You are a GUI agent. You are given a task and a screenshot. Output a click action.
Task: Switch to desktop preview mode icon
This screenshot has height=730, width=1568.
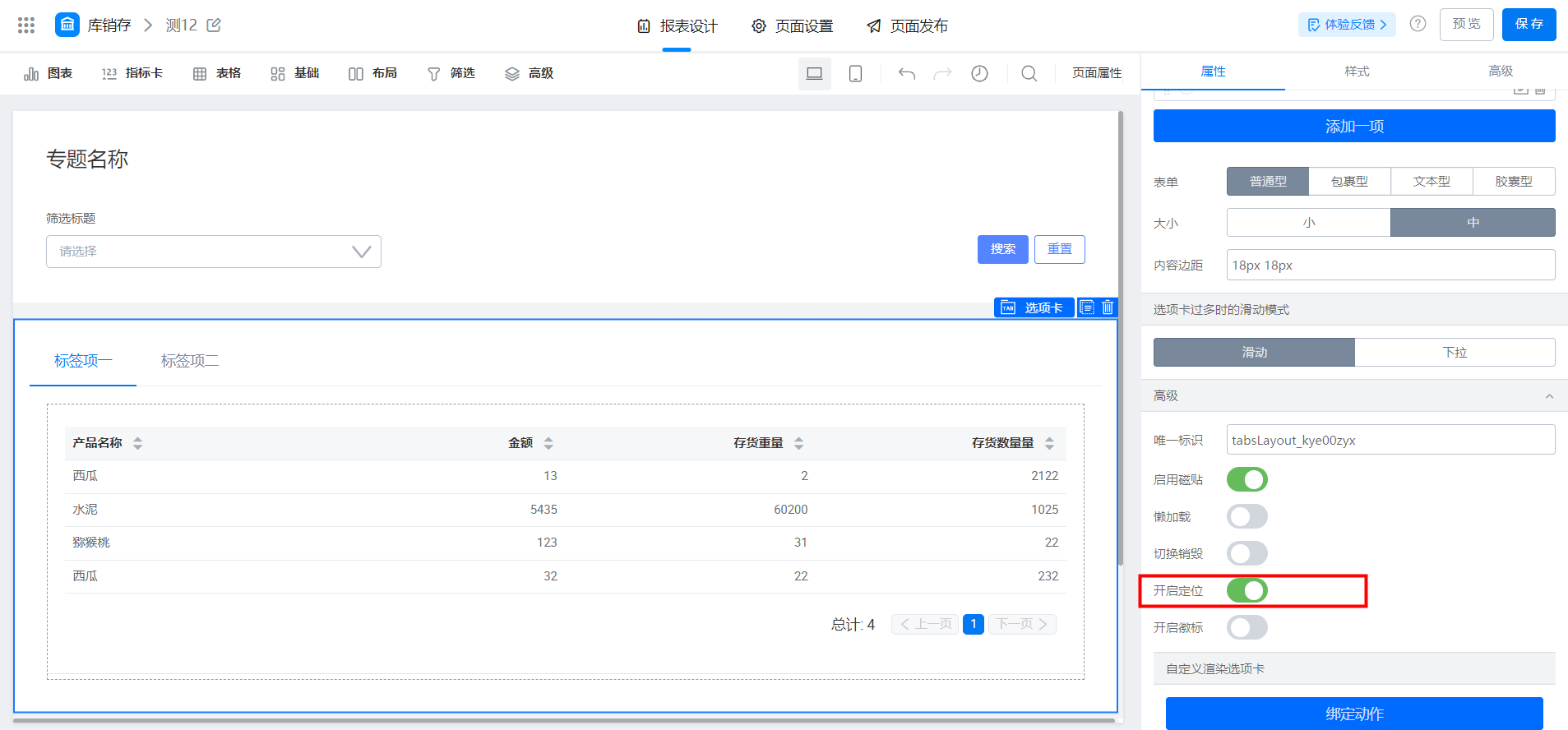click(814, 74)
